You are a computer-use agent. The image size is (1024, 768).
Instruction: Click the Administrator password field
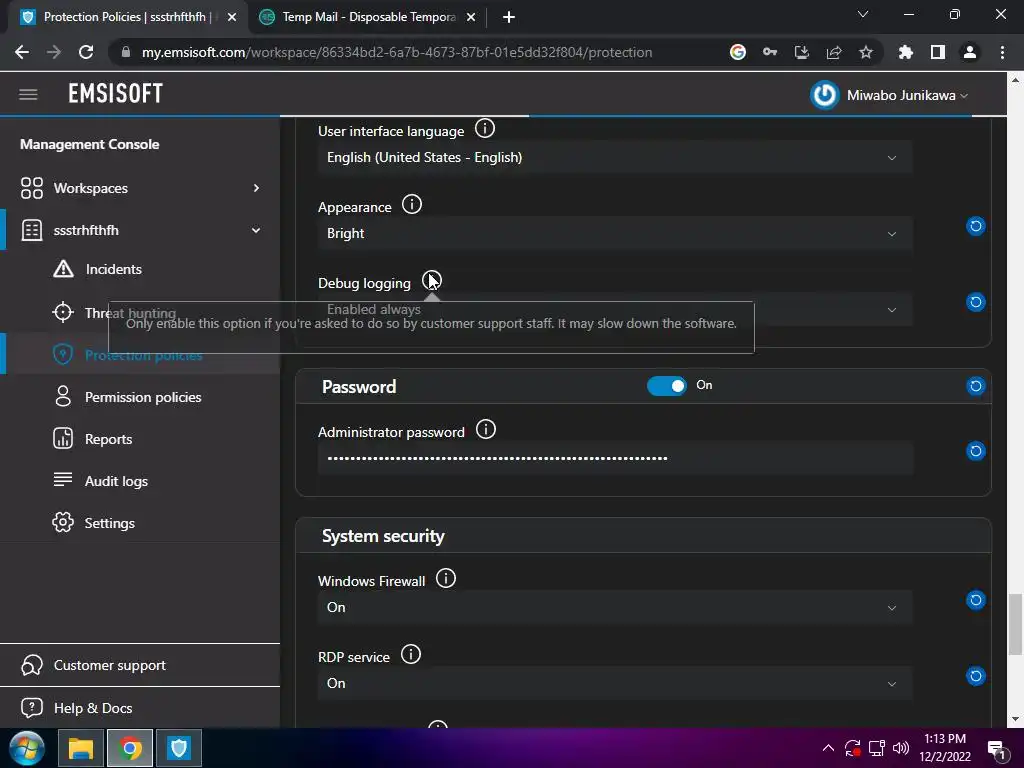[x=615, y=458]
